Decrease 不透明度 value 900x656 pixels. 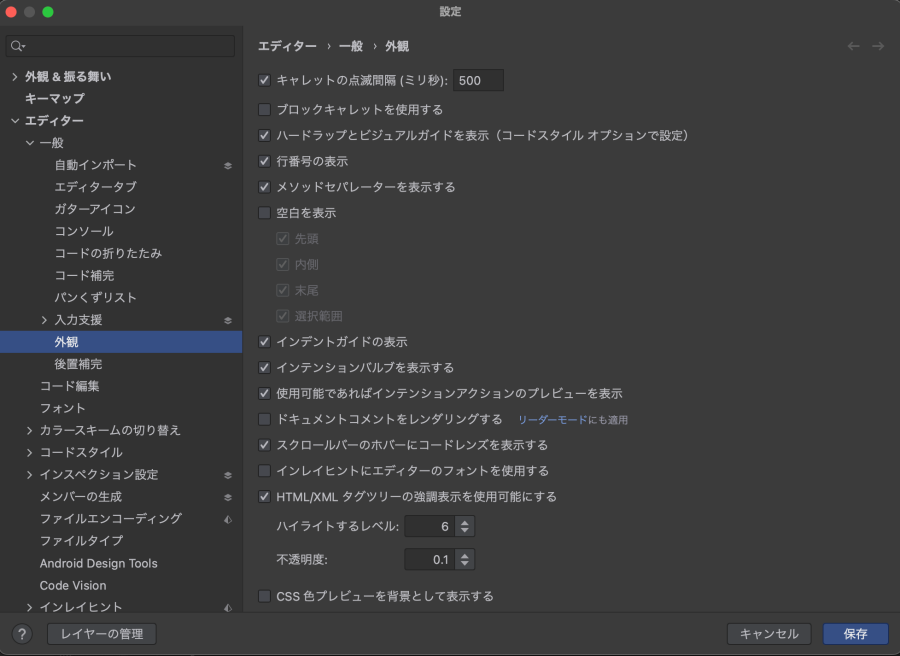(465, 563)
